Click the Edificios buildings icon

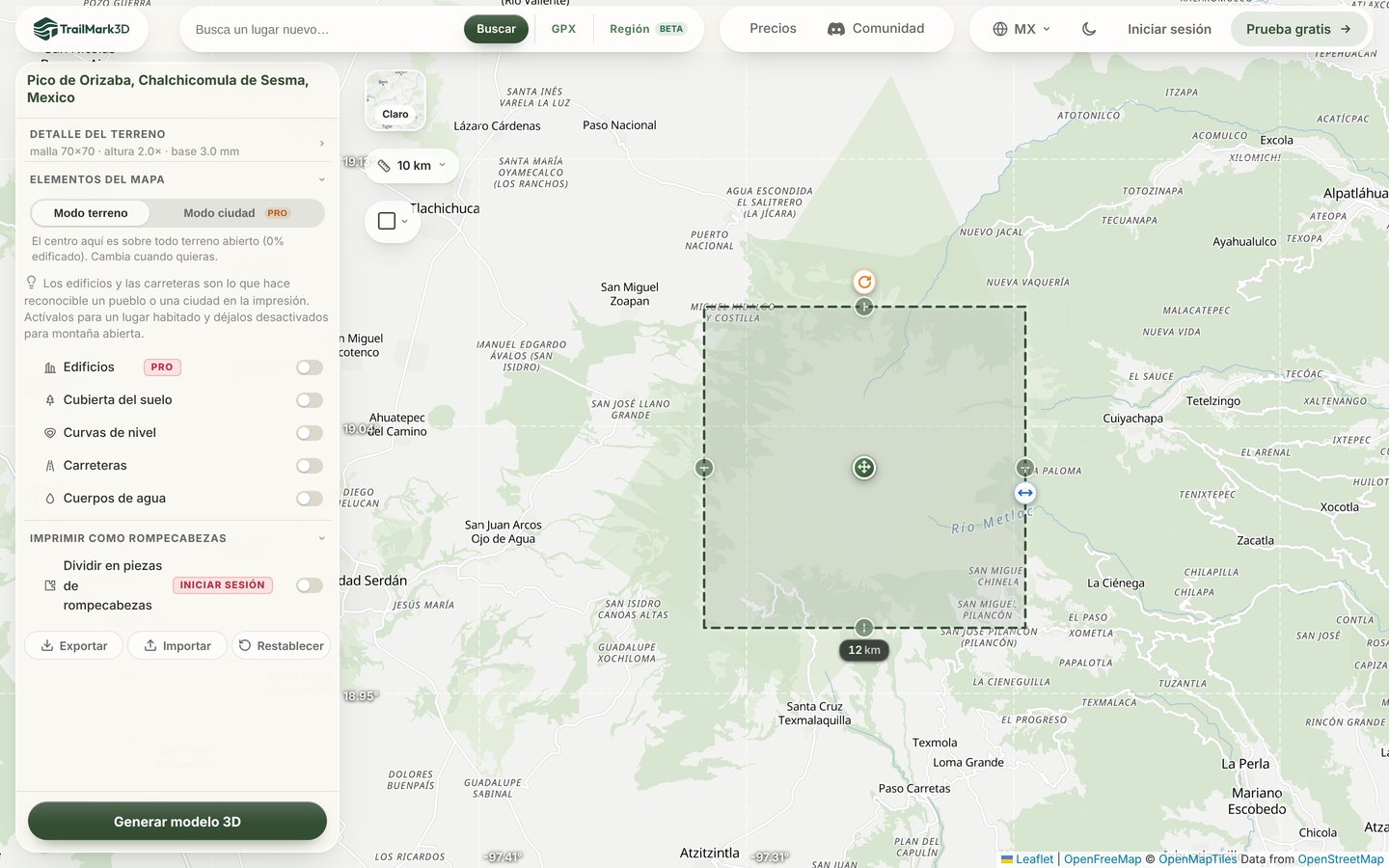point(50,367)
